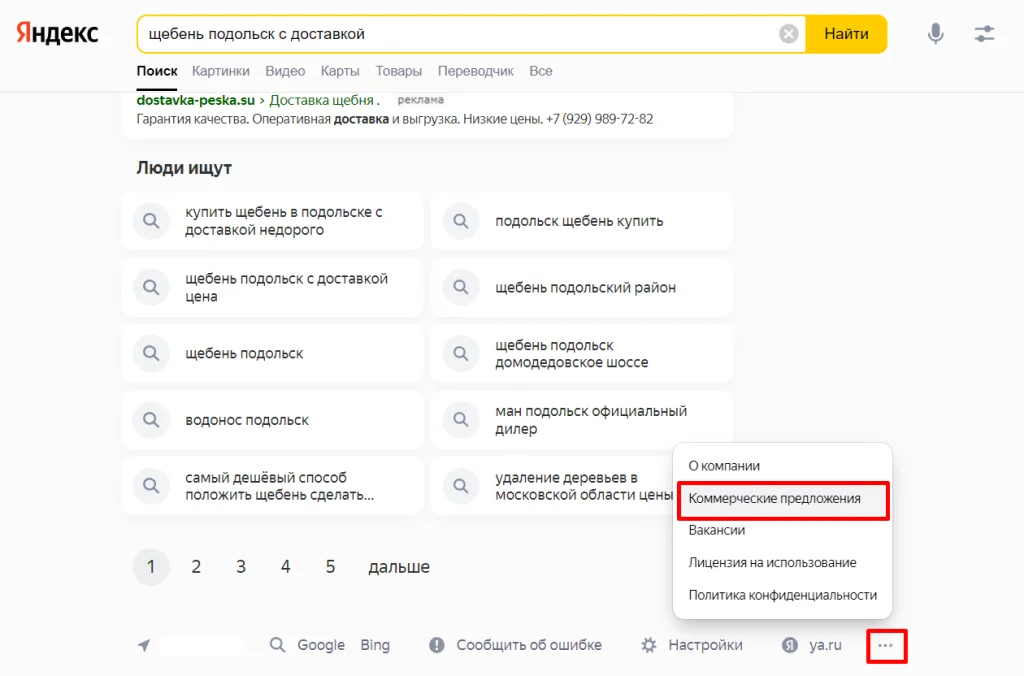This screenshot has height=676, width=1024.
Task: Click the exclamation icon next to Сообщить об ошибке
Action: pos(436,645)
